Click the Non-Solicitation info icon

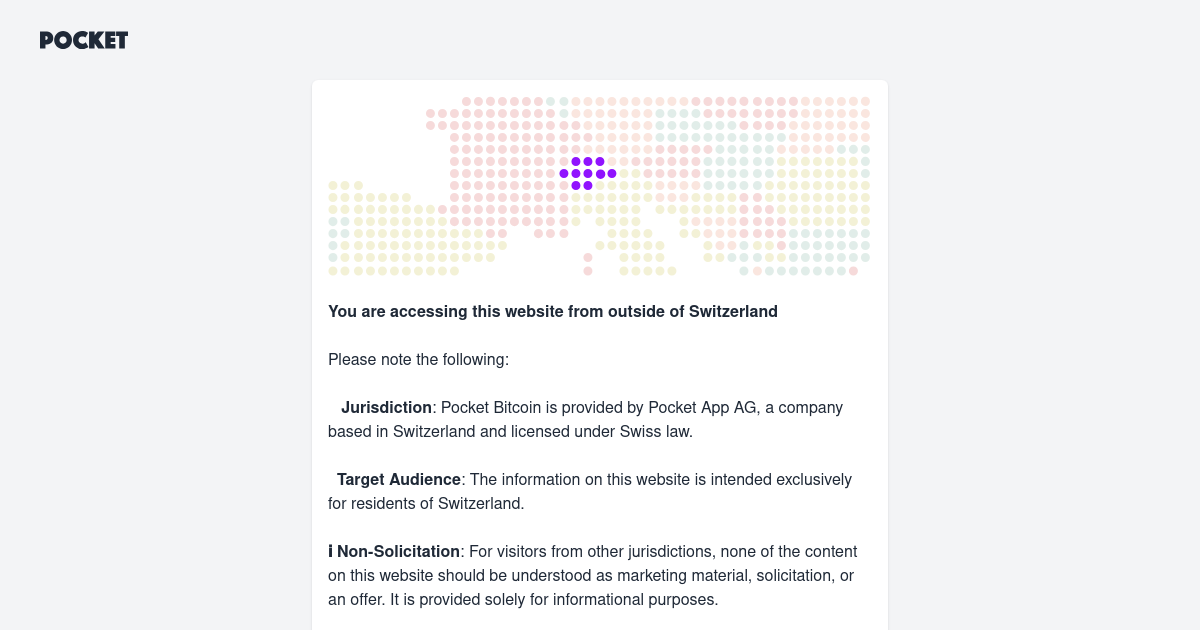[330, 551]
